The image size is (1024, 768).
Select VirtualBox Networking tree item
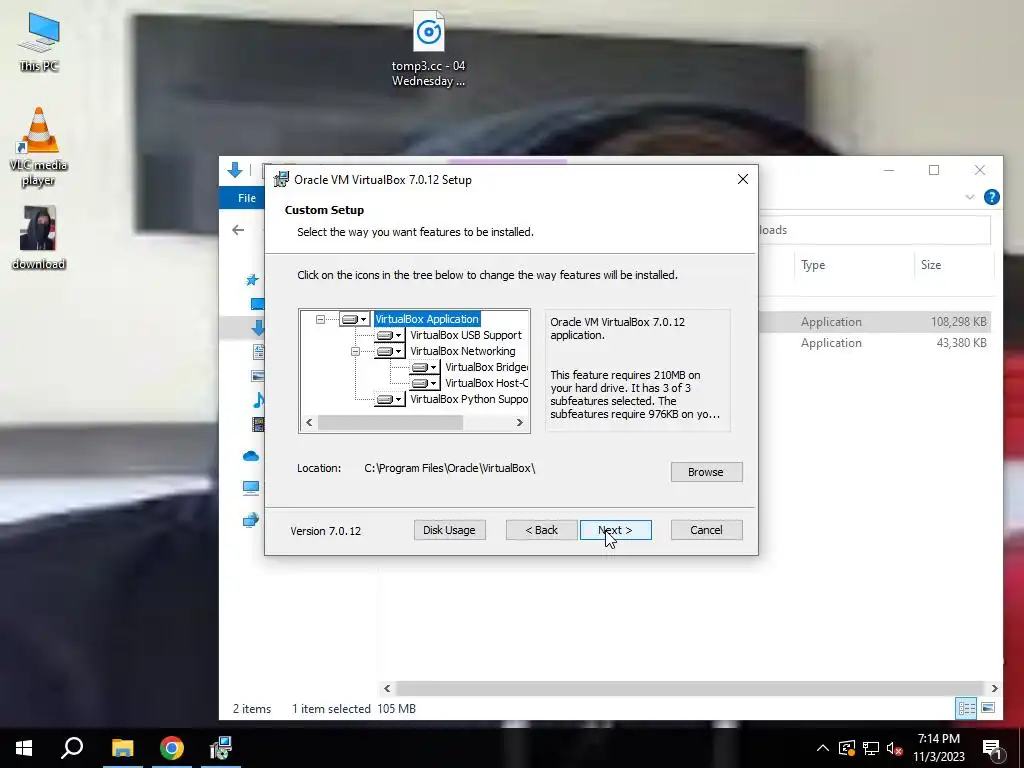[x=462, y=351]
